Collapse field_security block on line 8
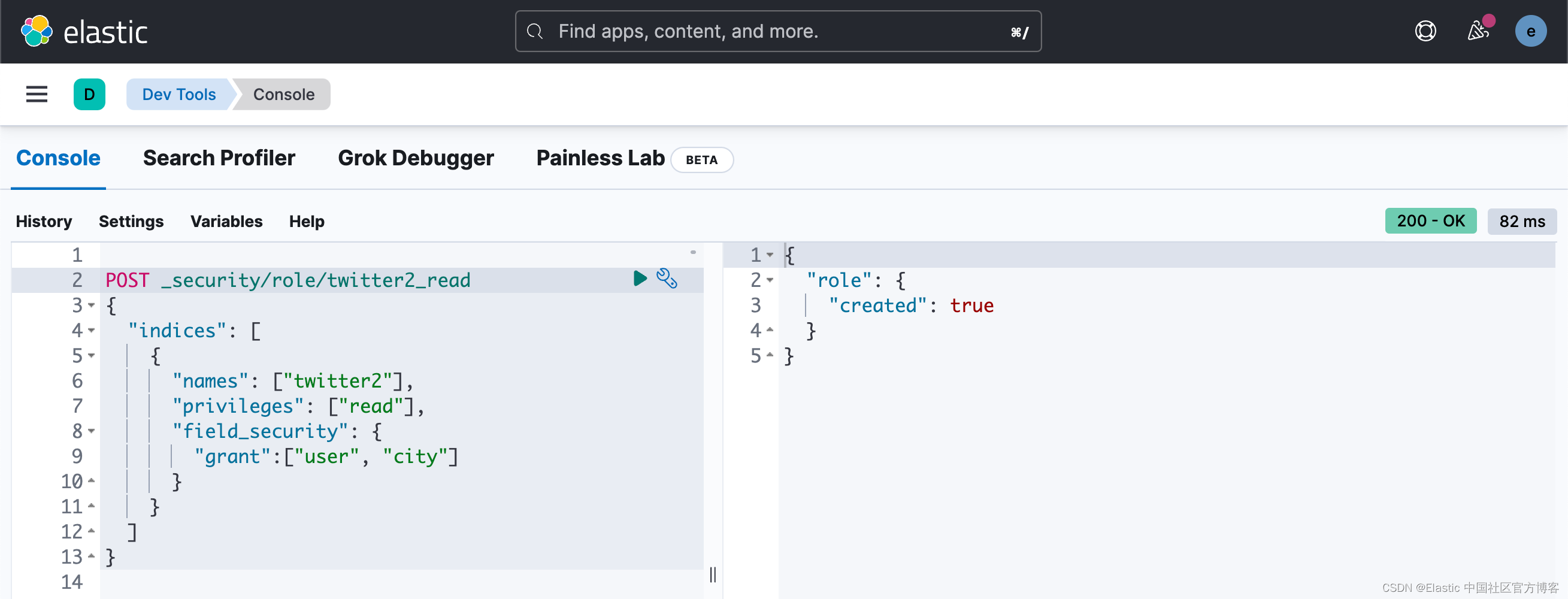The width and height of the screenshot is (1568, 599). 91,431
